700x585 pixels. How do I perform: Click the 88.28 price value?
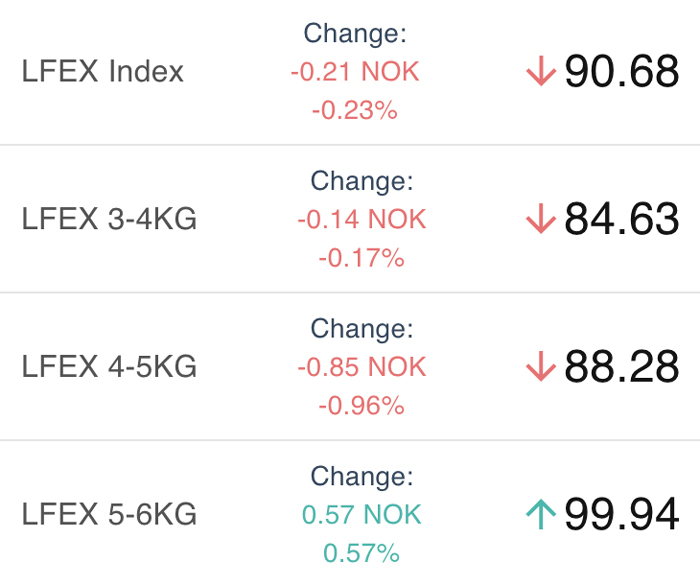tap(622, 367)
